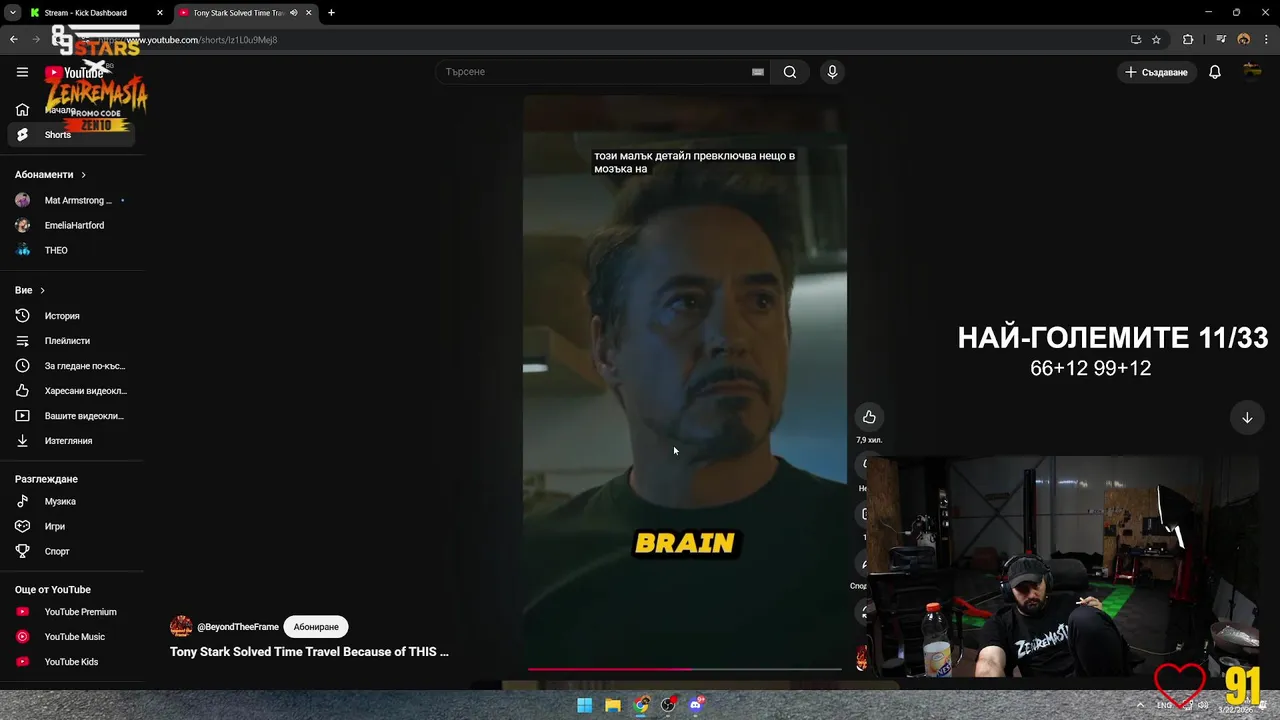
Task: Focus the Търсене search field
Action: (x=595, y=72)
